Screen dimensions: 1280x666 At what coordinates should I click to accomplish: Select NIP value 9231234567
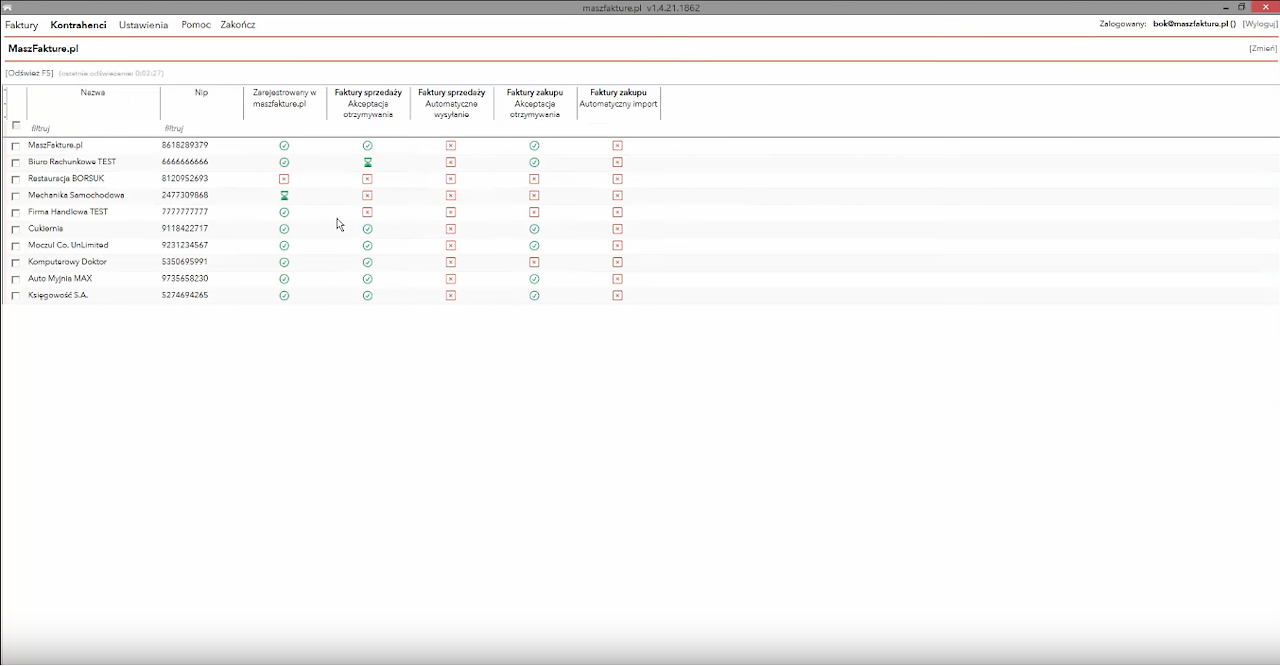tap(185, 245)
